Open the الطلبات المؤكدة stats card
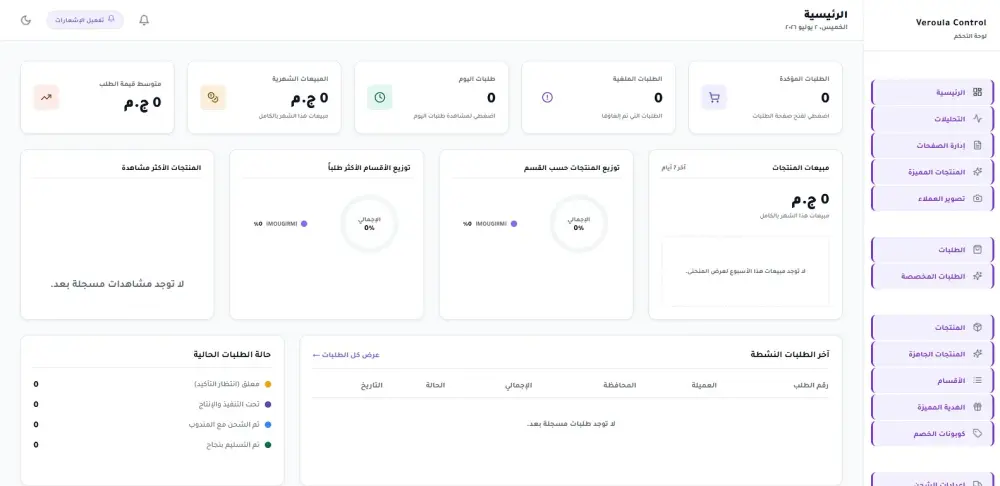 765,98
